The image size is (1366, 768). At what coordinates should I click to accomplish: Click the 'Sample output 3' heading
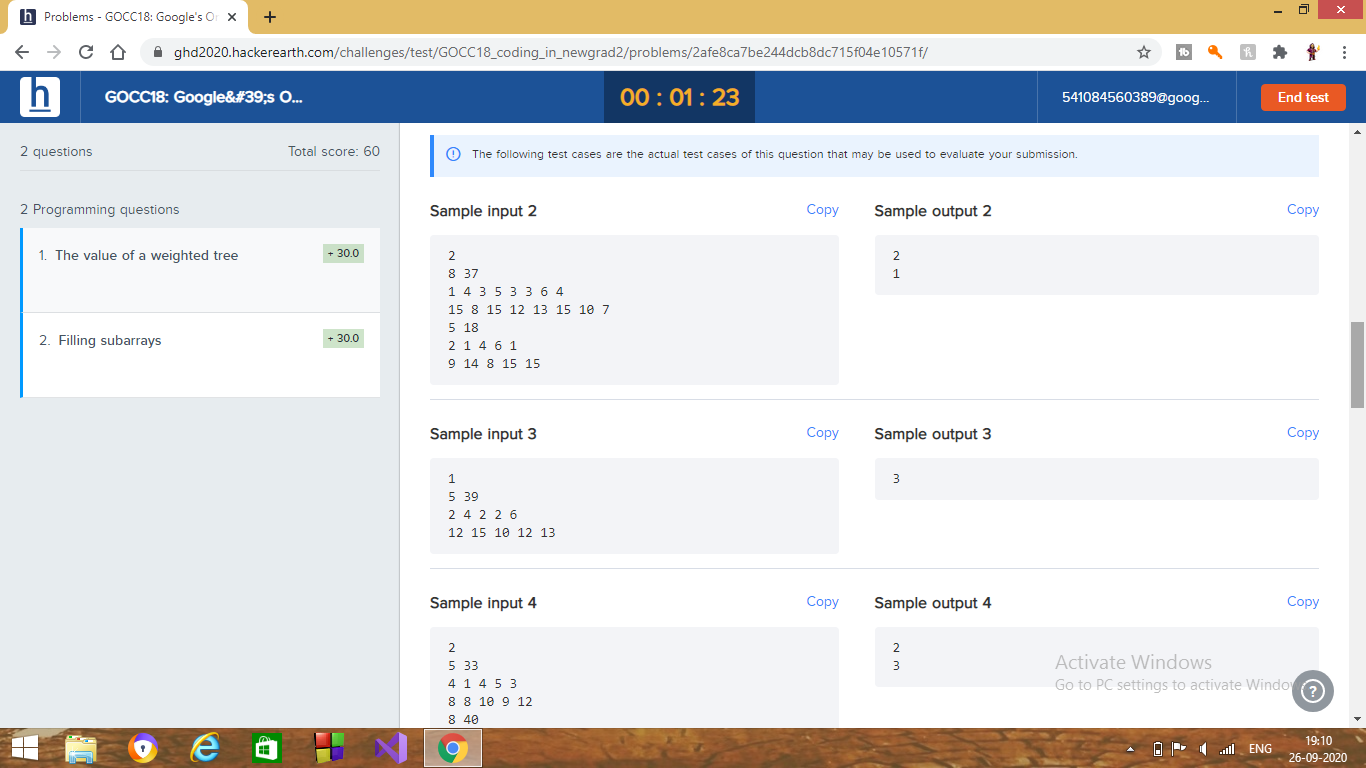[x=933, y=434]
